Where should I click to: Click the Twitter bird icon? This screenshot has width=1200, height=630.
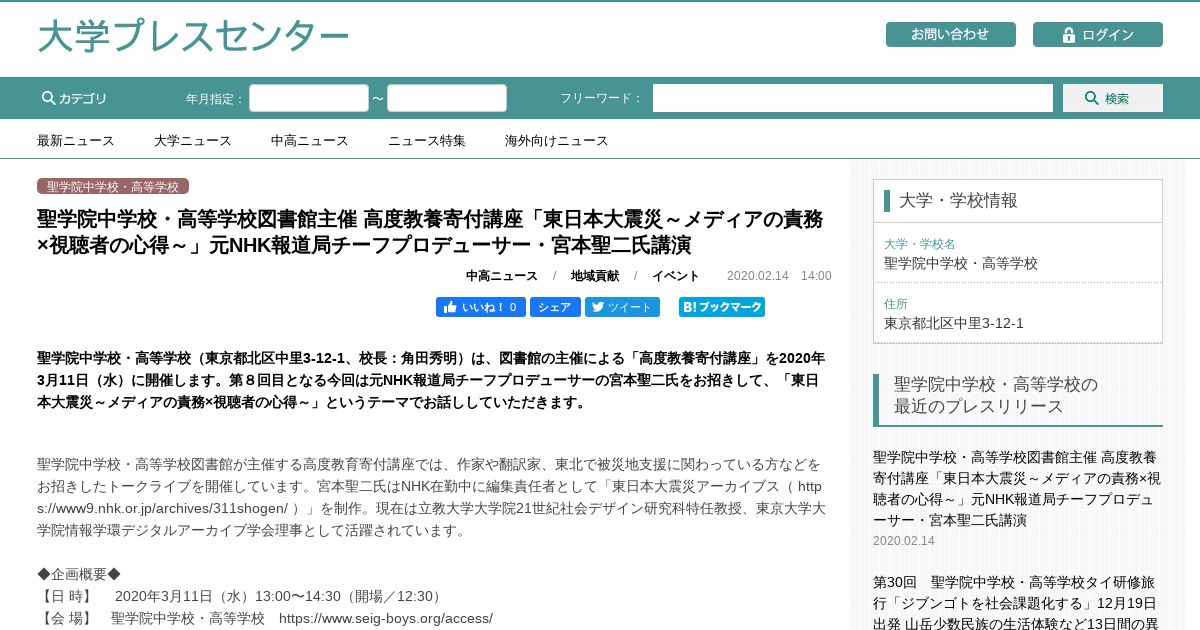[598, 307]
